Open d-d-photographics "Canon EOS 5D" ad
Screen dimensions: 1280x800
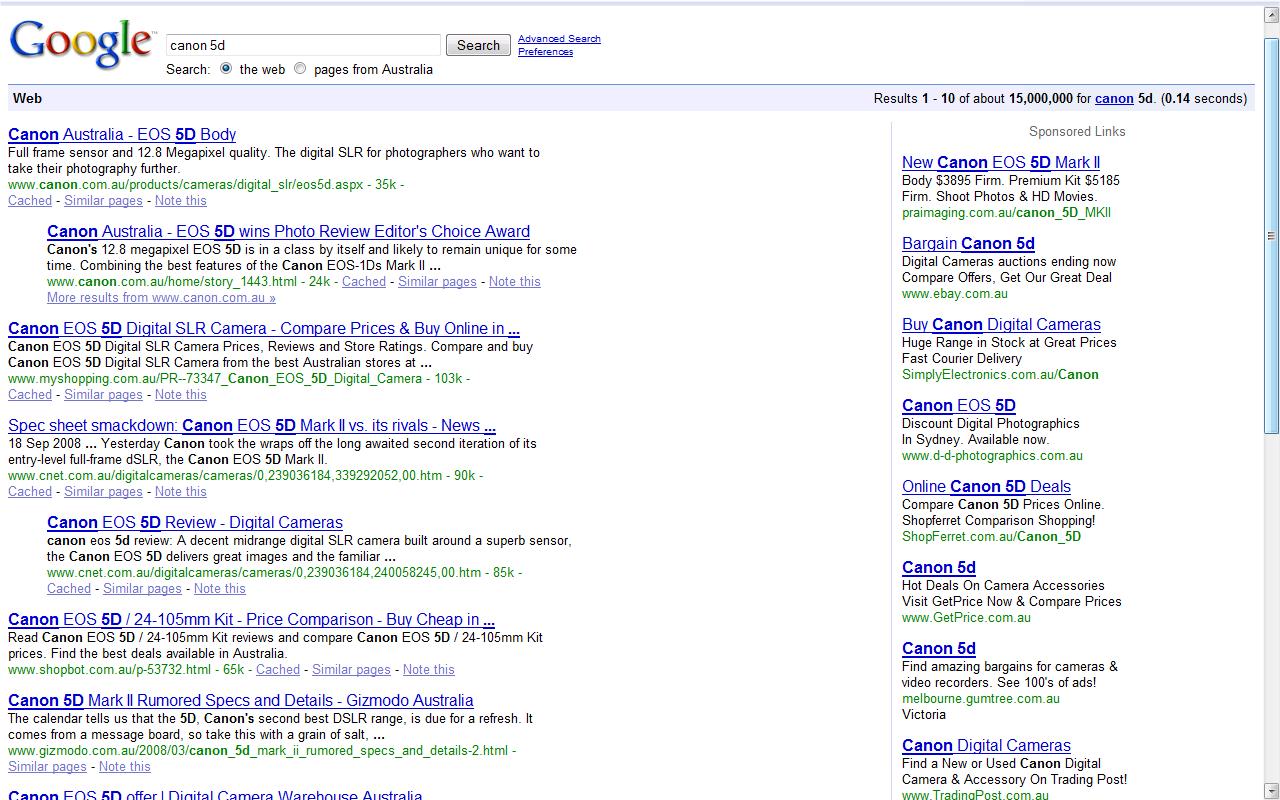tap(959, 405)
